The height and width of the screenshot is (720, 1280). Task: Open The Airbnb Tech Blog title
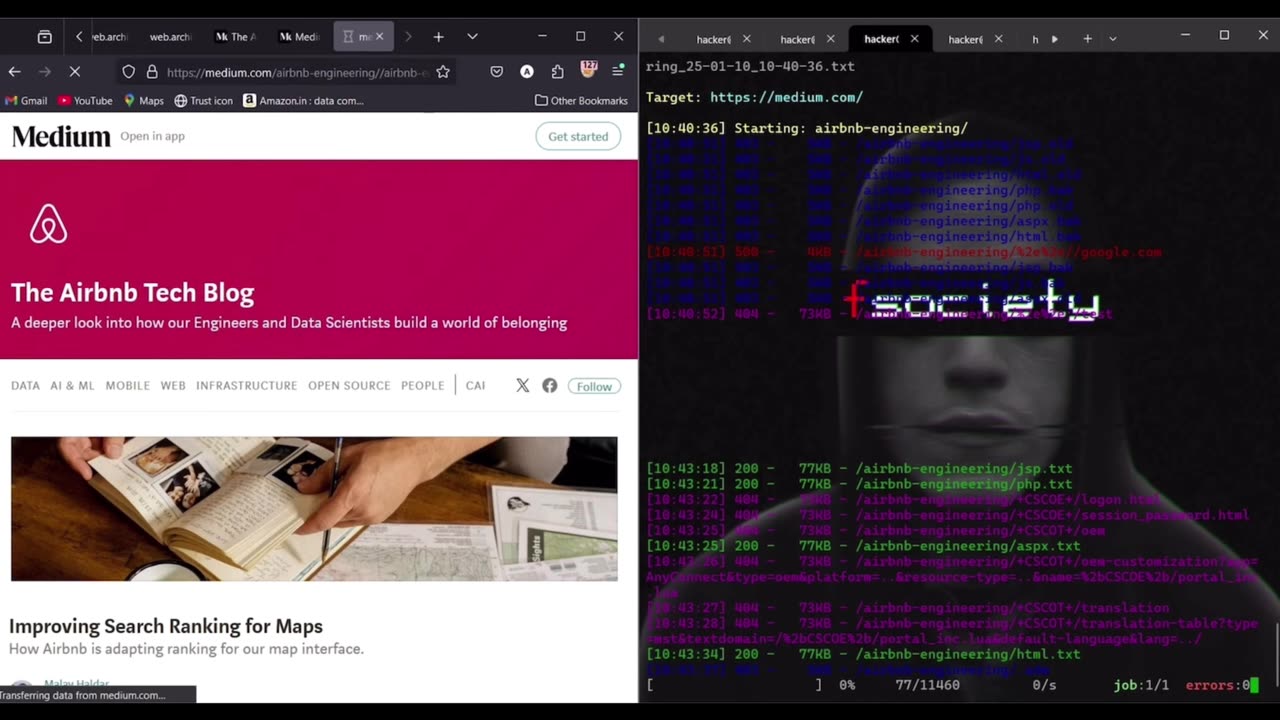click(x=133, y=293)
